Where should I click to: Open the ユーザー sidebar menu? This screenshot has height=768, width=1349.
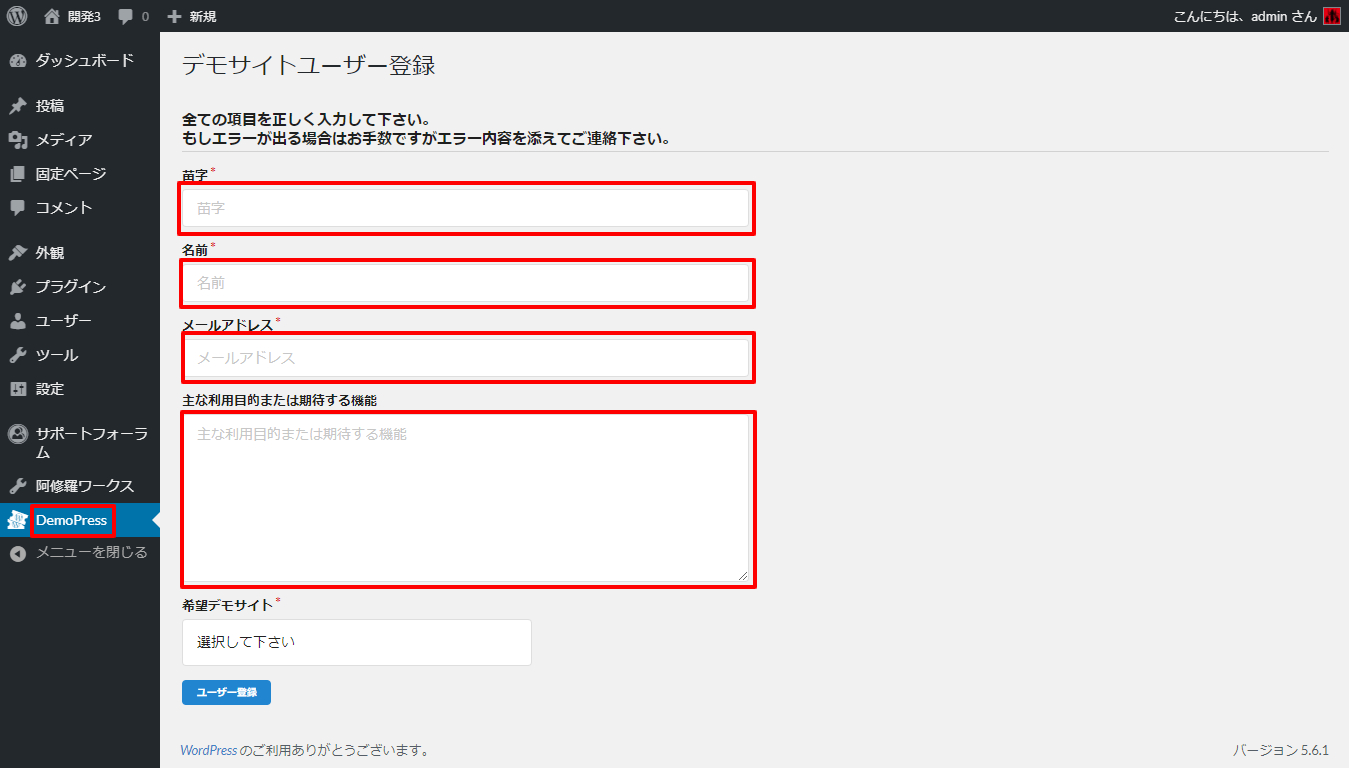(80, 321)
